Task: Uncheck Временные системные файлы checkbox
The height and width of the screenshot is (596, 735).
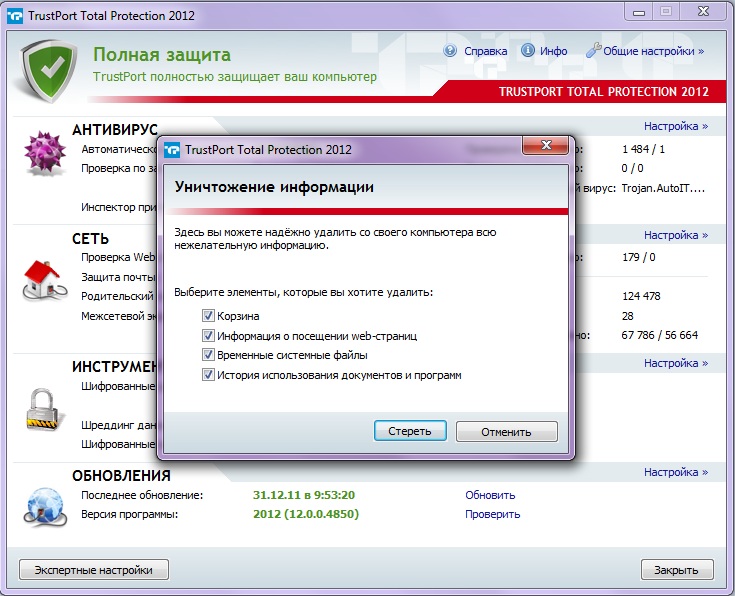Action: (208, 355)
